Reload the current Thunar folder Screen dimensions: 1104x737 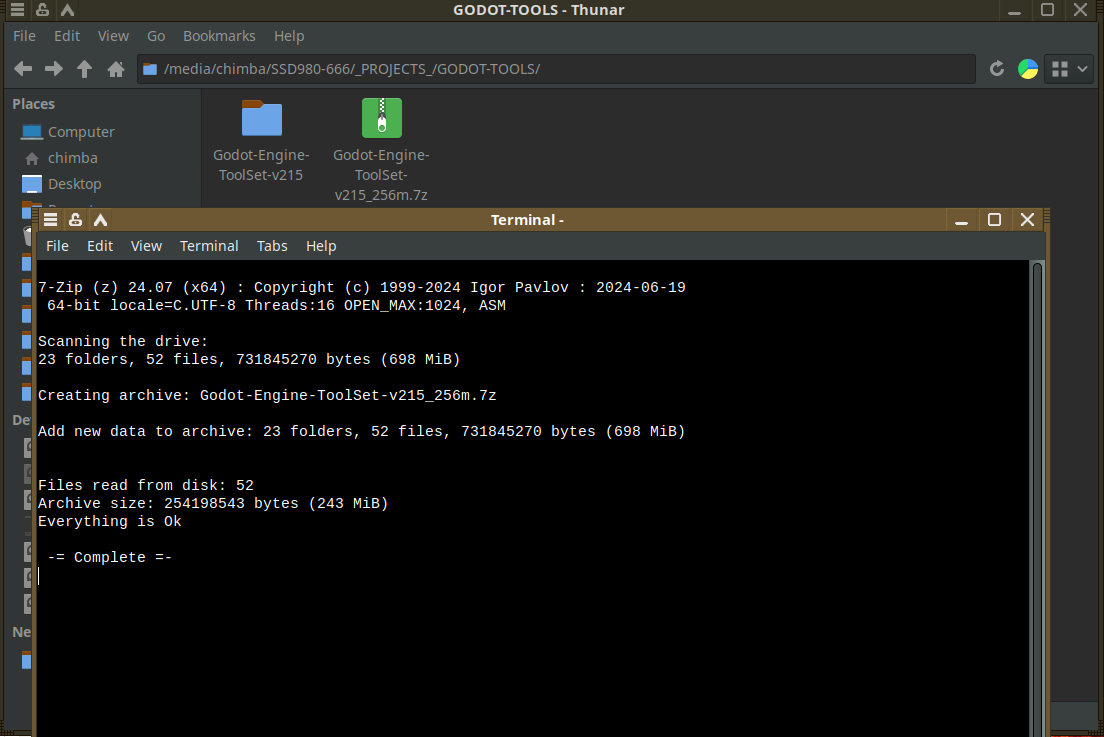coord(996,69)
